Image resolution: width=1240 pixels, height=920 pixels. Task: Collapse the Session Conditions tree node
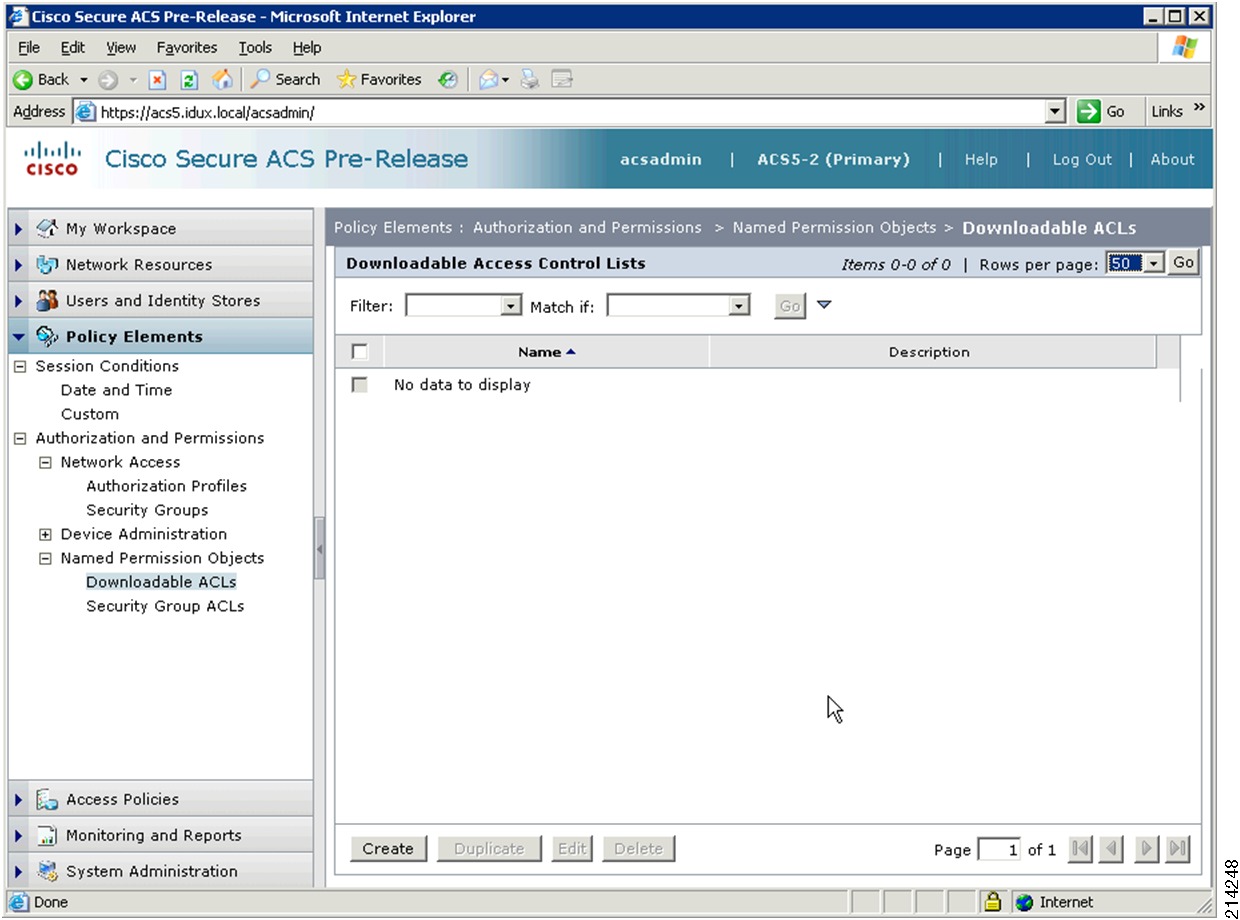point(20,367)
